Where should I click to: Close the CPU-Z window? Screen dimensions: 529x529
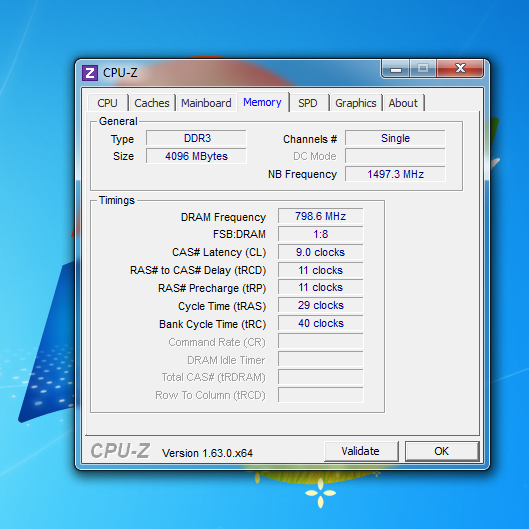[x=460, y=68]
